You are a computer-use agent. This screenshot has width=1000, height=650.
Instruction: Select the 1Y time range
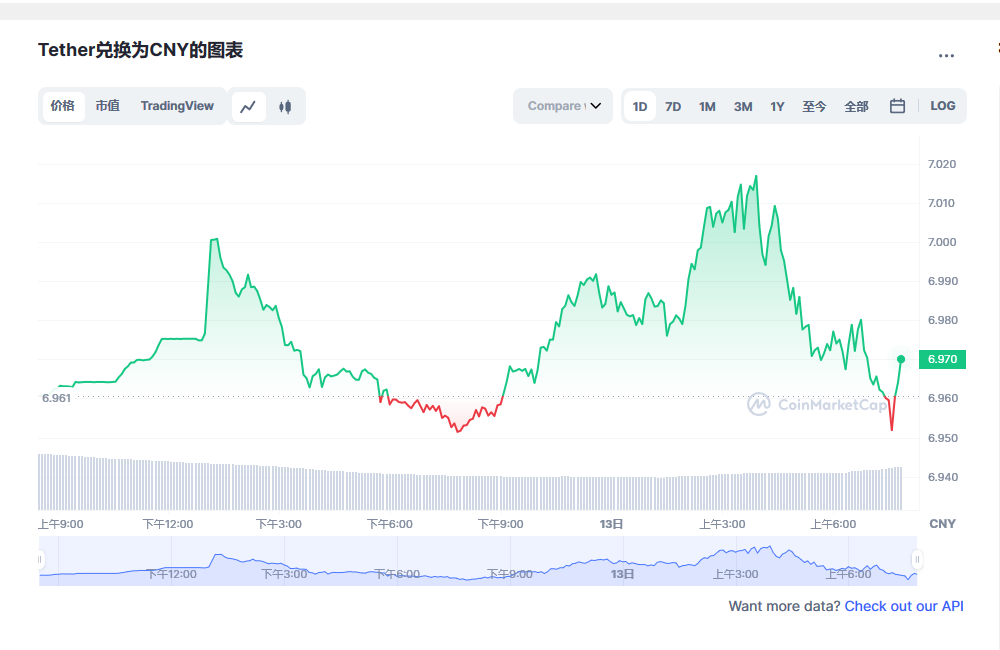(777, 105)
